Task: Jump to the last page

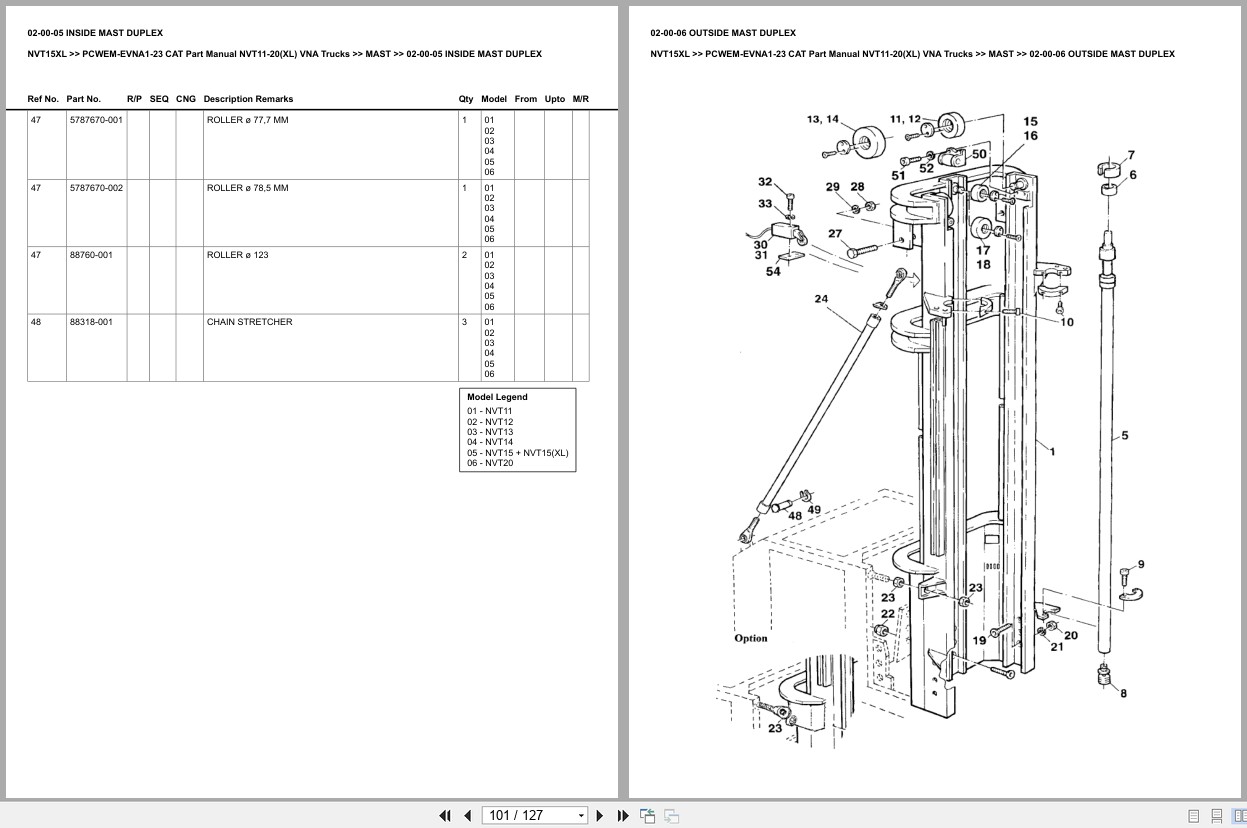Action: pyautogui.click(x=623, y=816)
